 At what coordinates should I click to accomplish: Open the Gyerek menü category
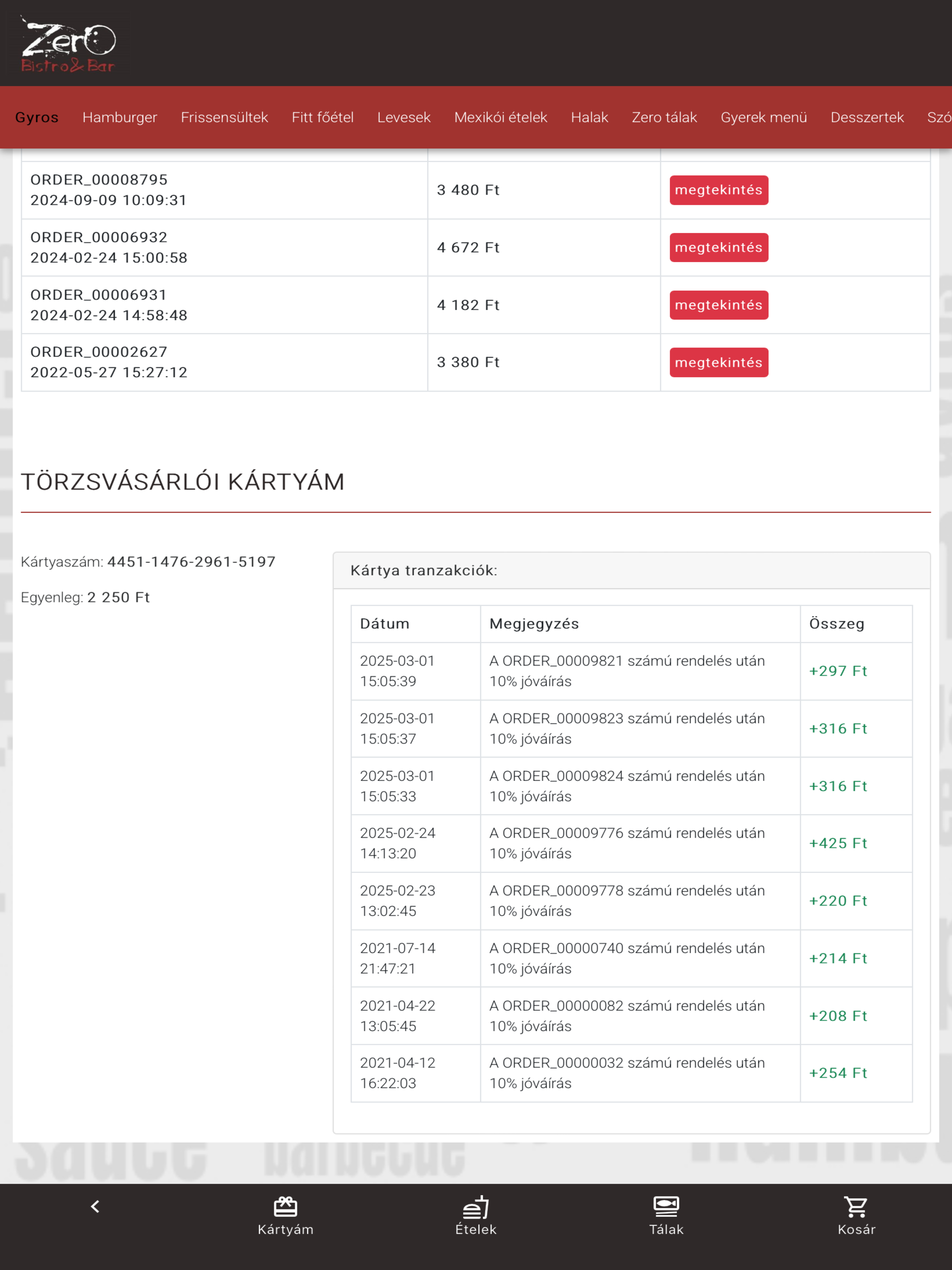click(763, 117)
